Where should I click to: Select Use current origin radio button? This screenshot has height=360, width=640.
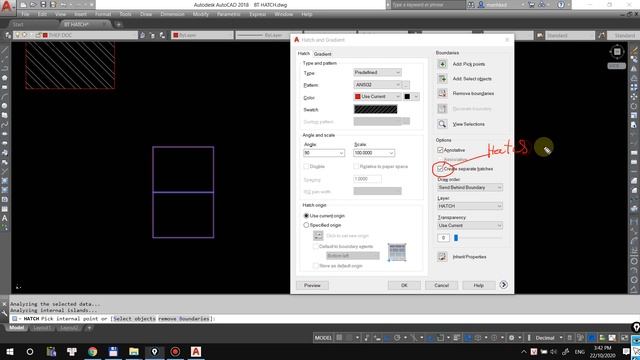click(x=306, y=216)
